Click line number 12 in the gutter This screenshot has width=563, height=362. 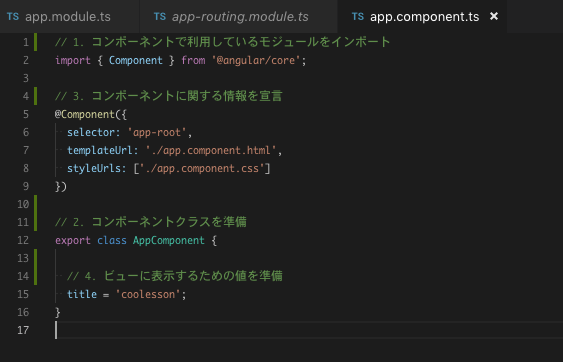[23, 240]
